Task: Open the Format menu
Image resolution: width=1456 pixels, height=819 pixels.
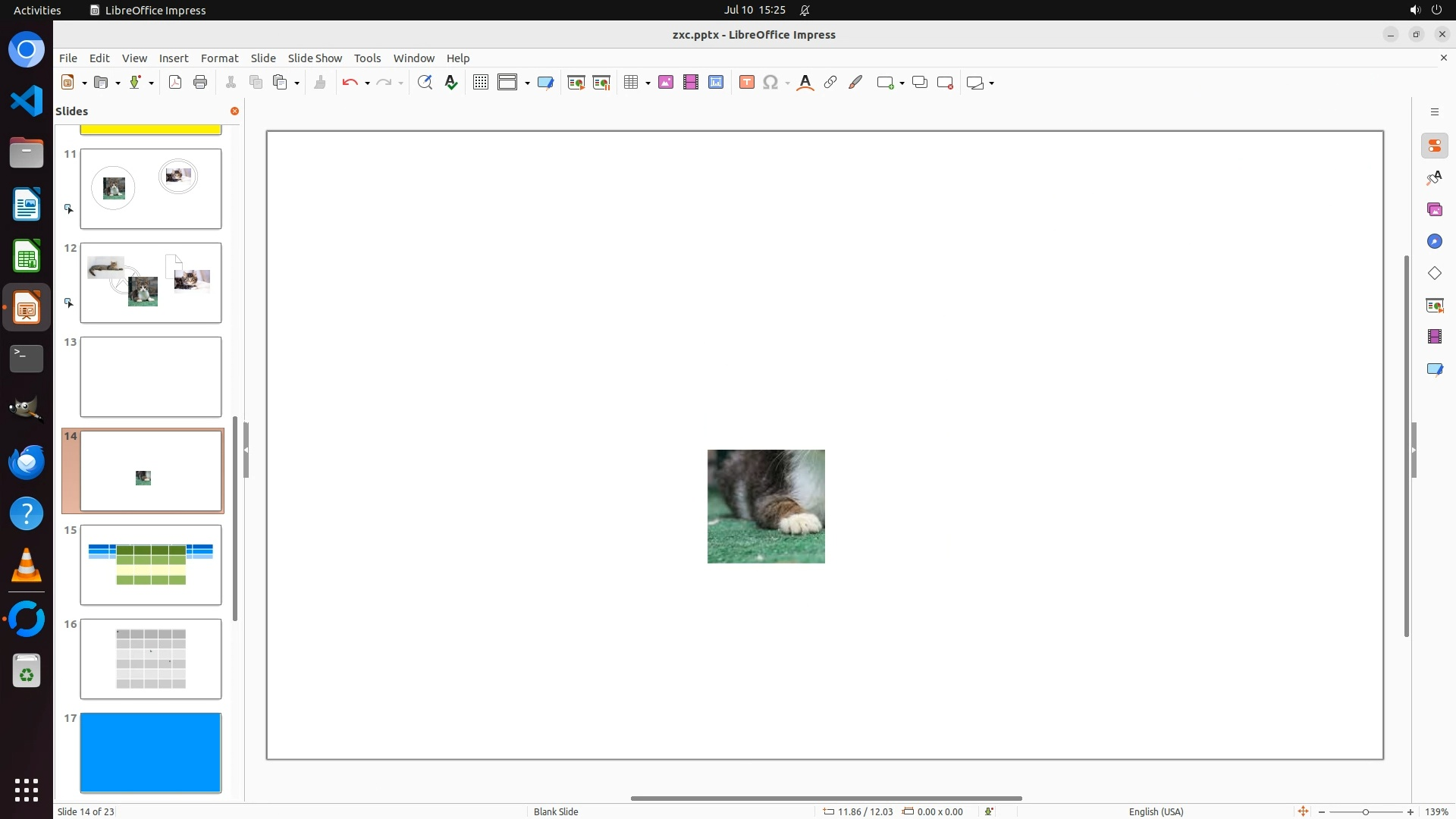Action: (x=219, y=58)
